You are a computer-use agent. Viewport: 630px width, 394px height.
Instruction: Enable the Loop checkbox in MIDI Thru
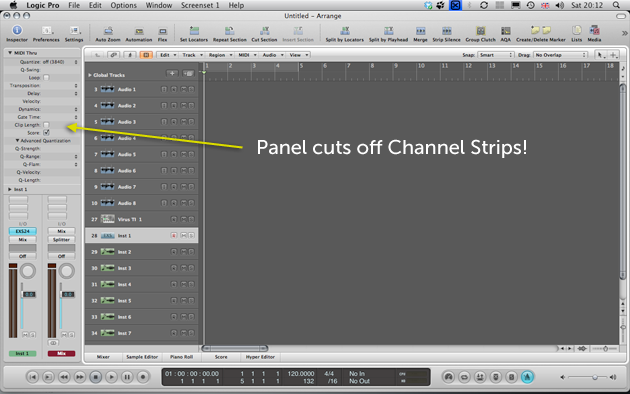point(46,78)
